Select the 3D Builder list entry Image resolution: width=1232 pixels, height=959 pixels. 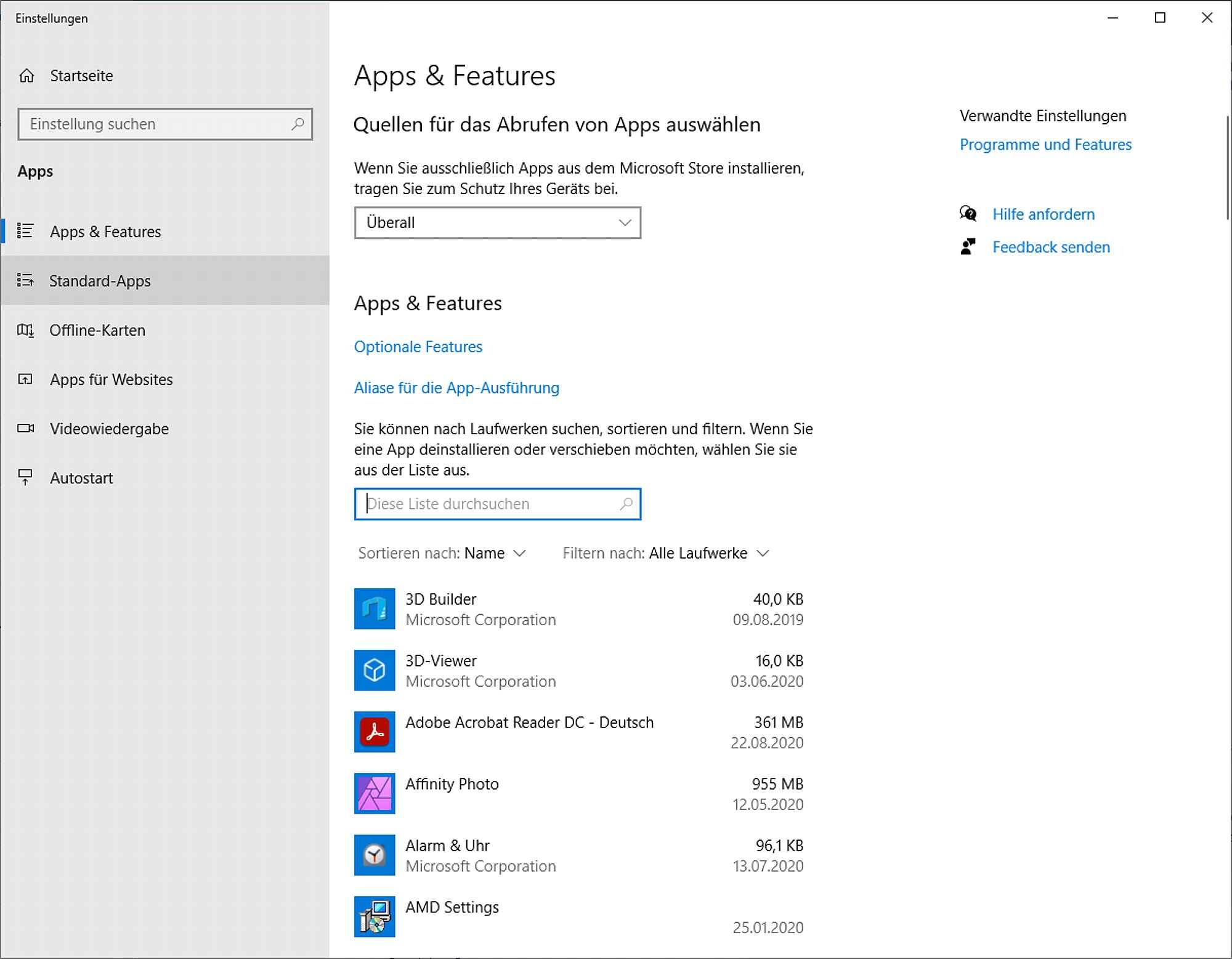[x=579, y=609]
